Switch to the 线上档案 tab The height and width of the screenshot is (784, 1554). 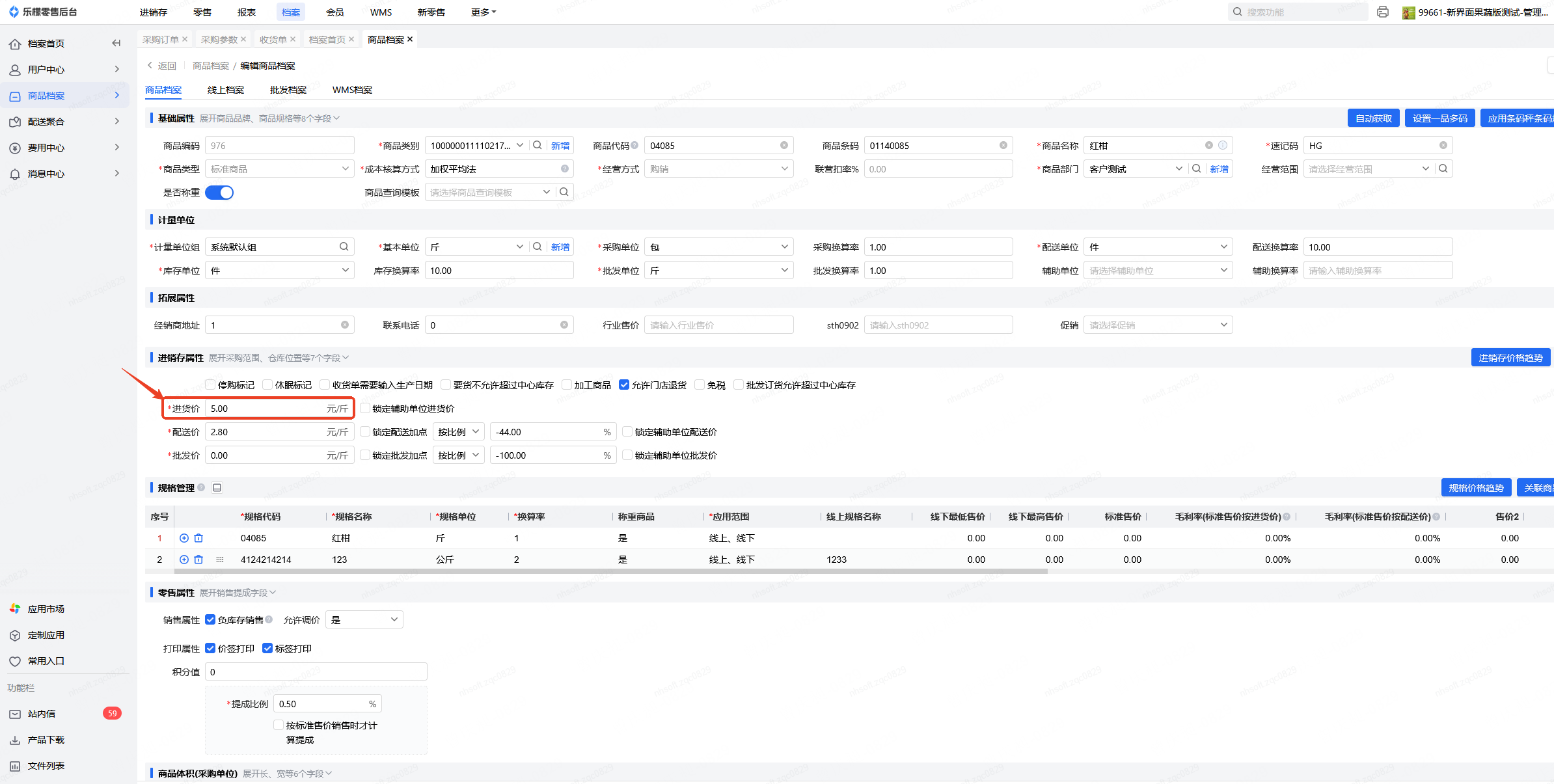coord(226,90)
